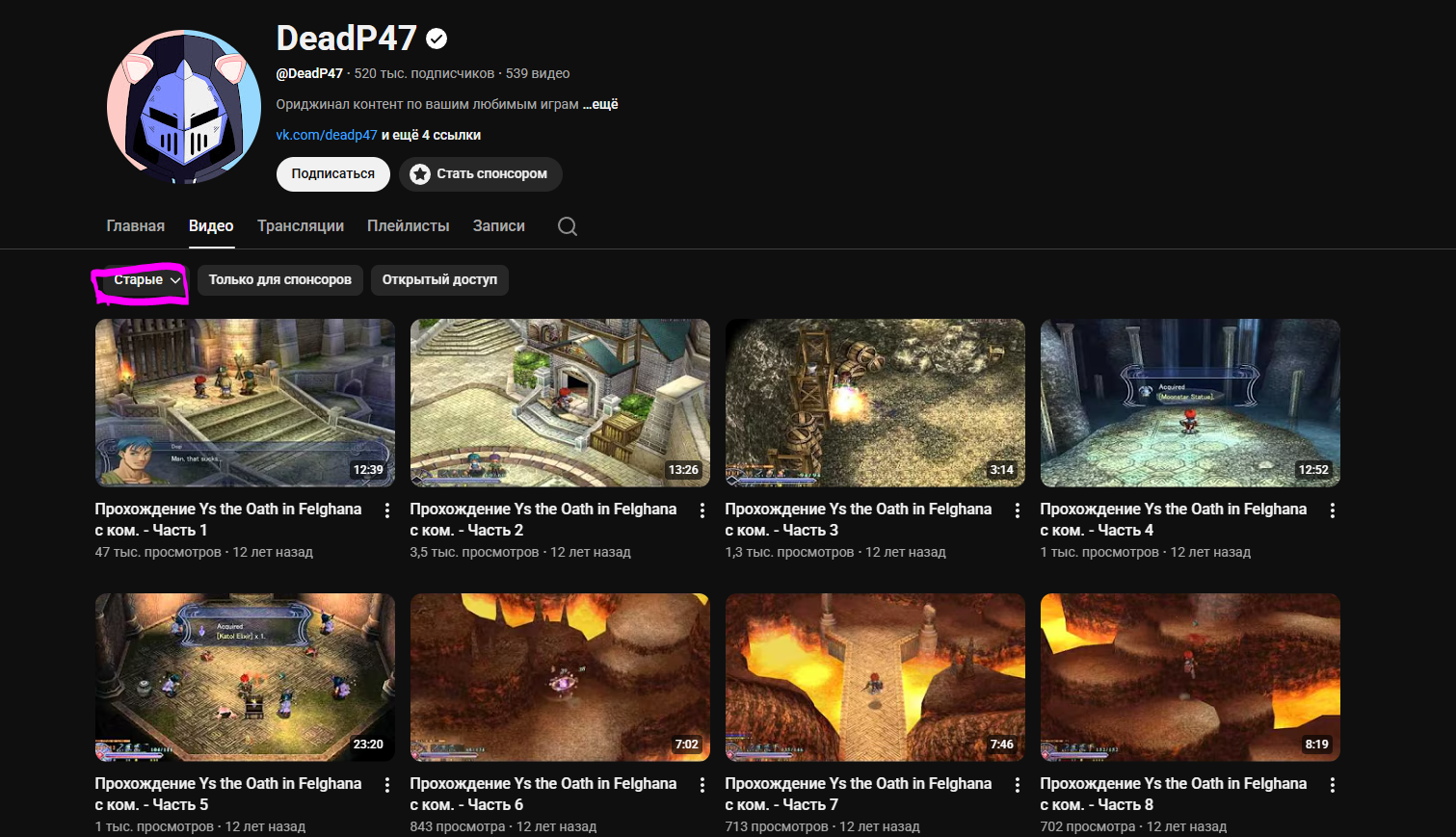
Task: Open options menu for Часть 4 video
Action: click(1333, 510)
